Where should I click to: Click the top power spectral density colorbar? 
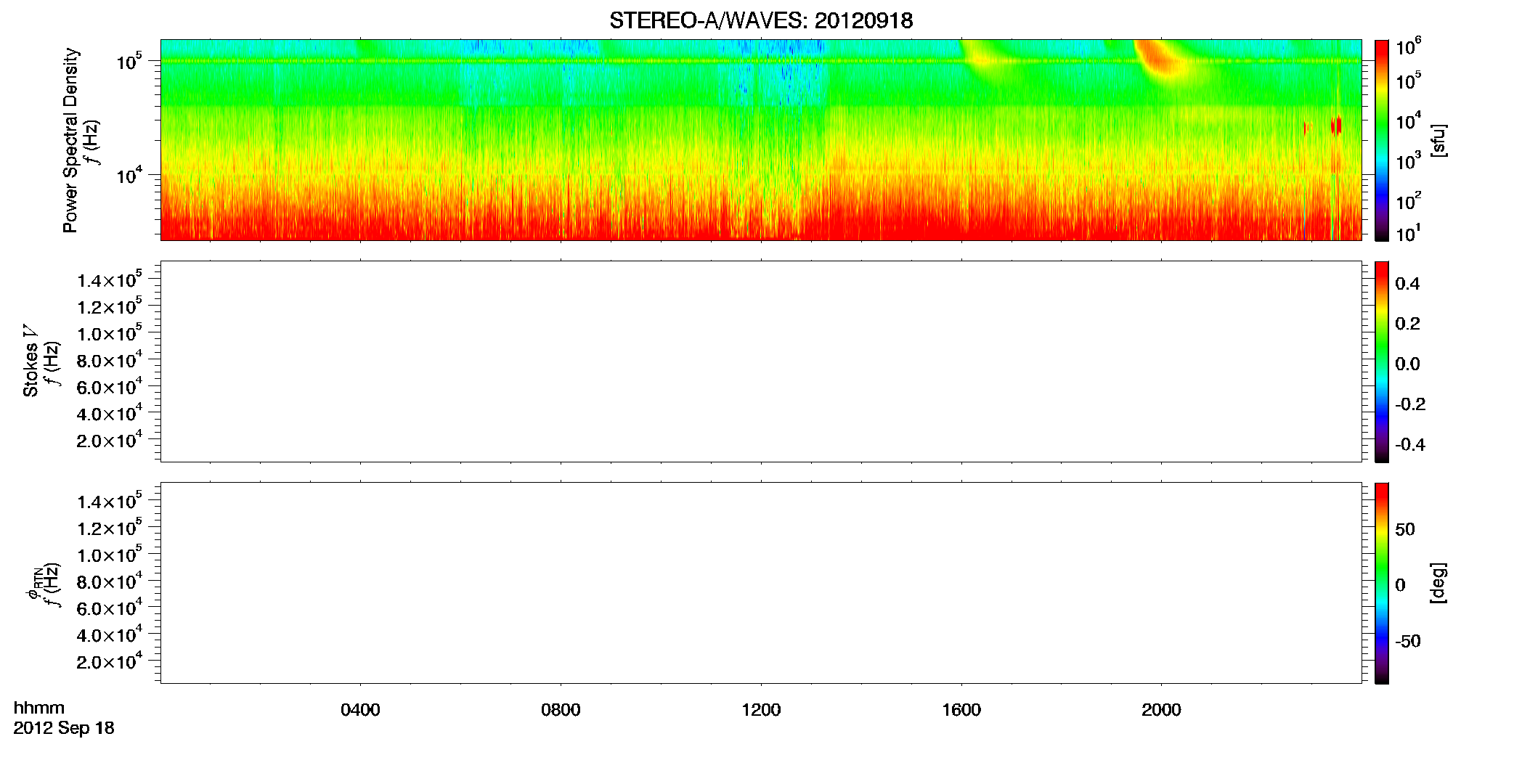click(1382, 140)
